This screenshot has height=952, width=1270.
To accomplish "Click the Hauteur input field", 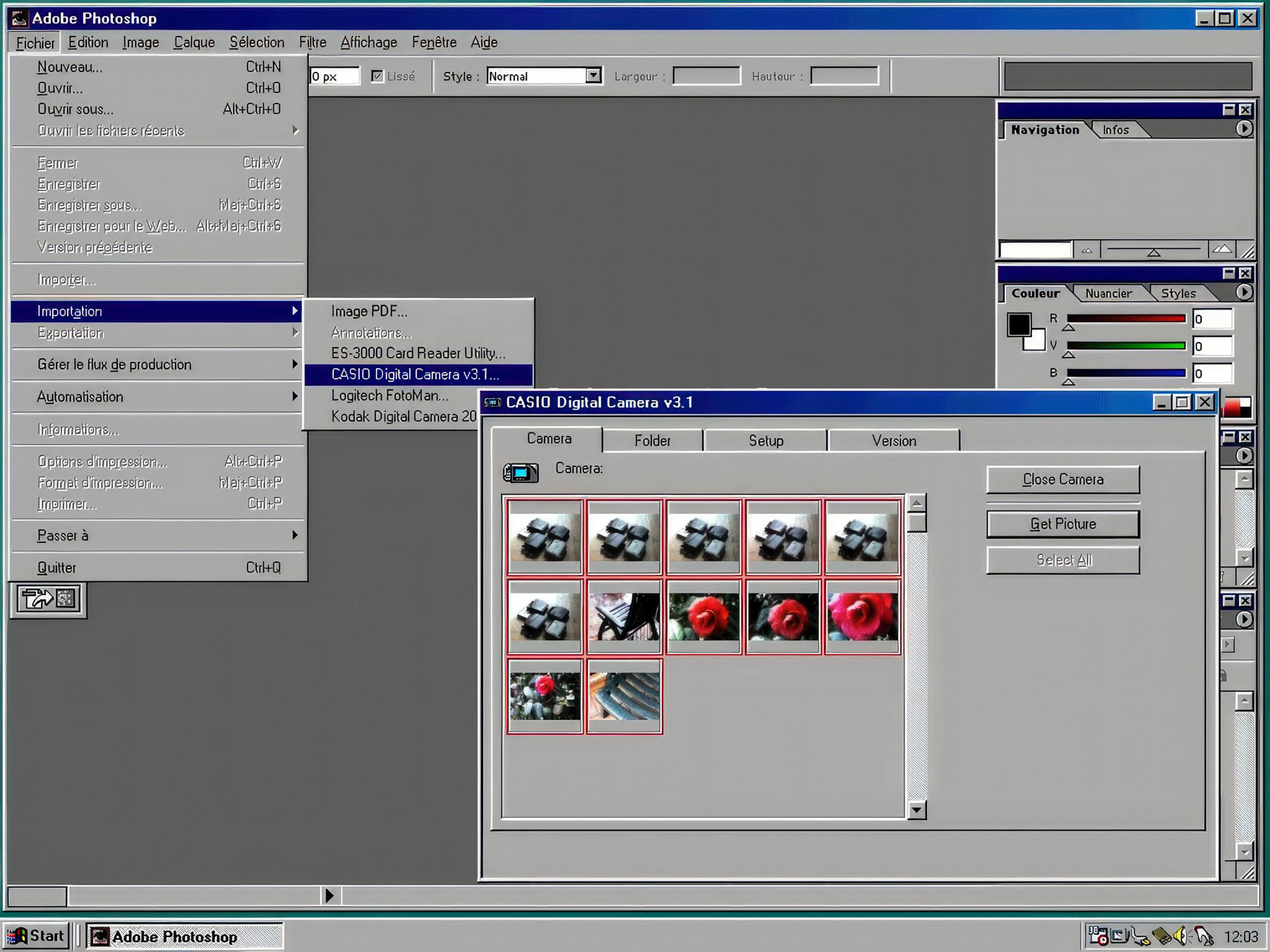I will pyautogui.click(x=845, y=75).
